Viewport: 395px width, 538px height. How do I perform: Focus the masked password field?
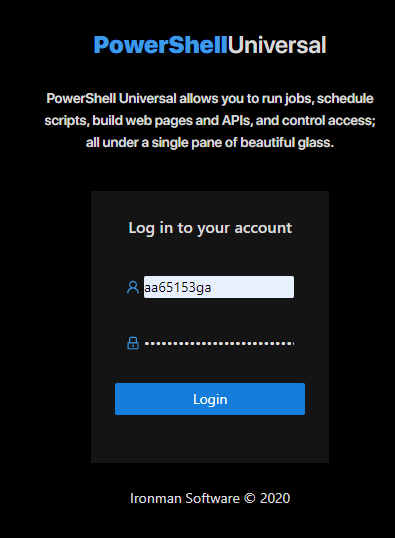[219, 343]
